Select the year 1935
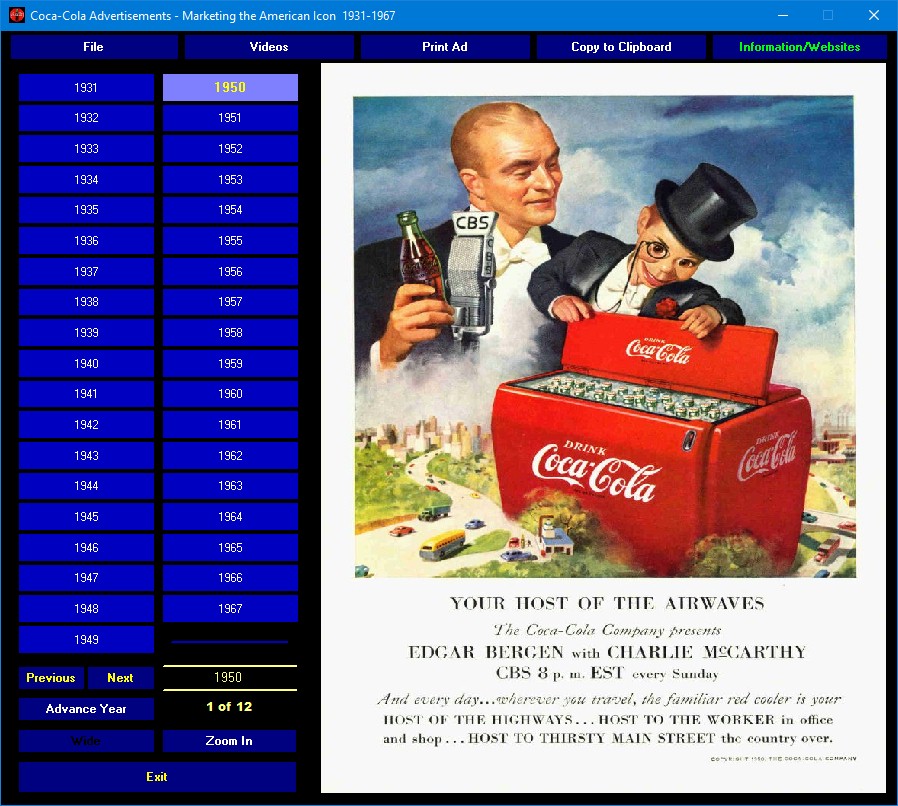The width and height of the screenshot is (898, 806). [x=86, y=210]
